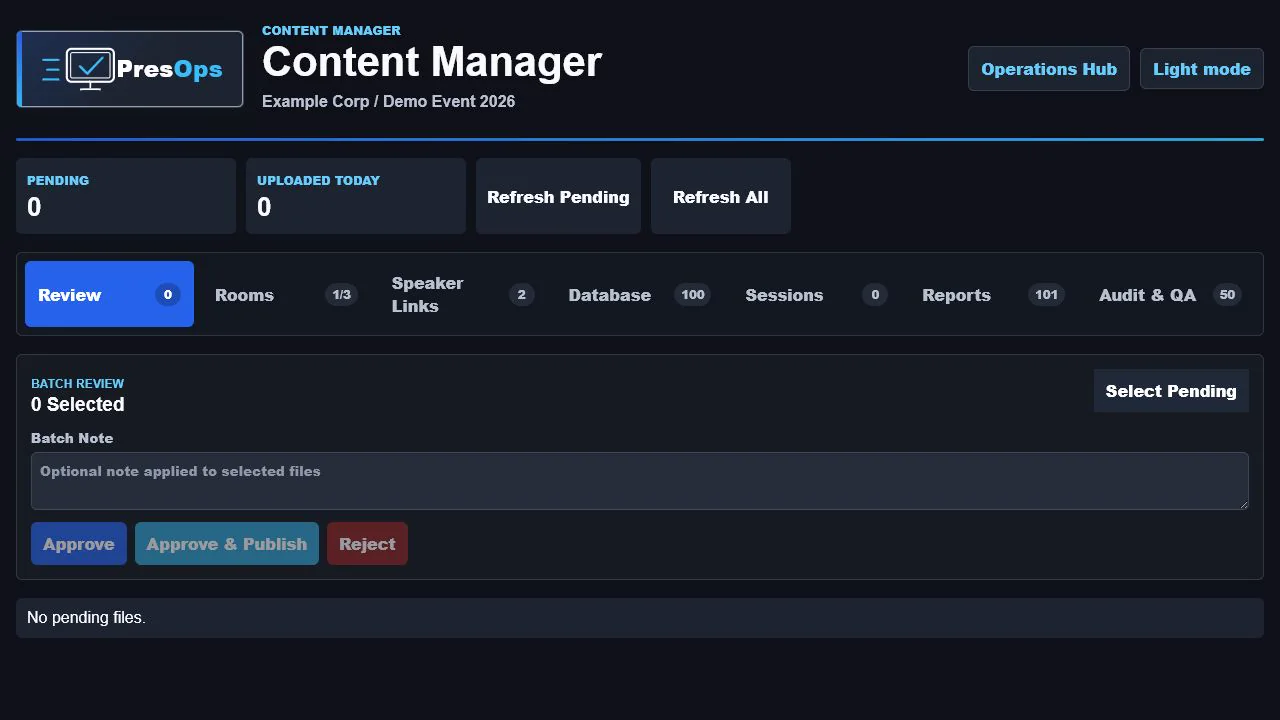Click the Refresh Pending button
Viewport: 1280px width, 720px height.
tap(558, 196)
